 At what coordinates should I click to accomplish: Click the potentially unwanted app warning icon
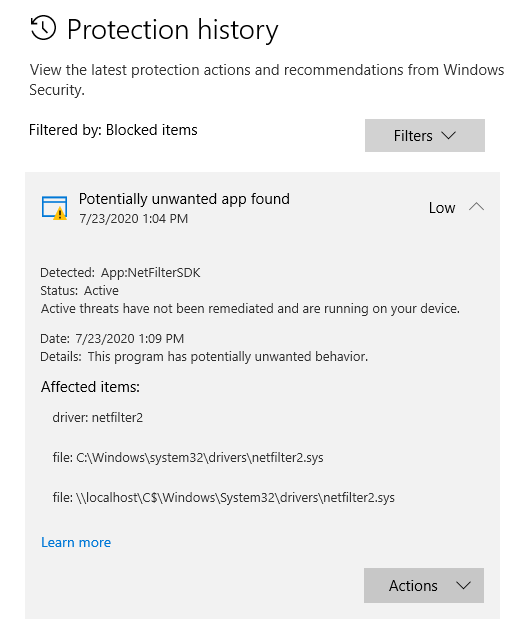[55, 208]
